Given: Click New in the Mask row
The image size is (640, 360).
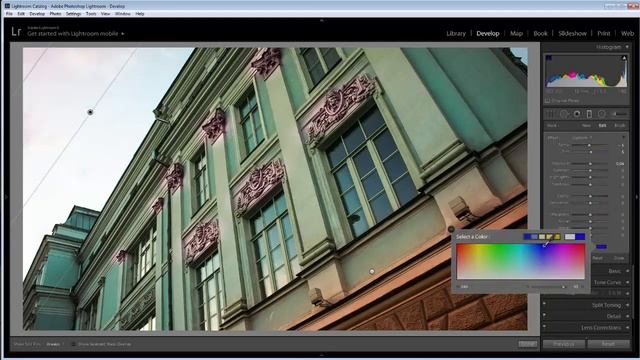Looking at the screenshot, I should point(586,125).
